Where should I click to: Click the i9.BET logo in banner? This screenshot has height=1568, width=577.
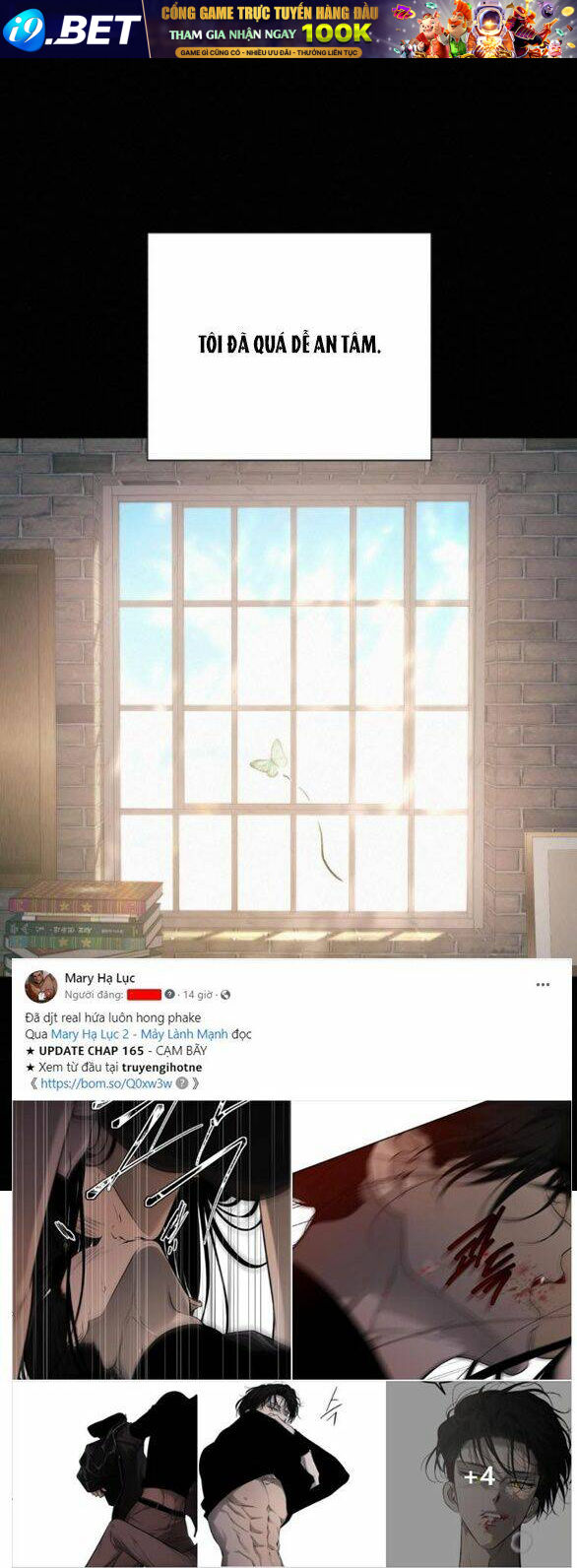[72, 30]
